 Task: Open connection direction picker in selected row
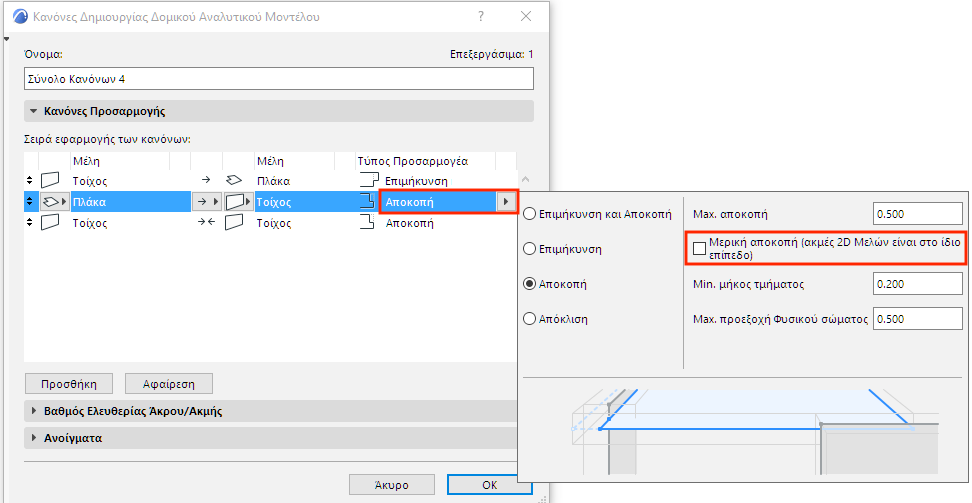pos(207,202)
